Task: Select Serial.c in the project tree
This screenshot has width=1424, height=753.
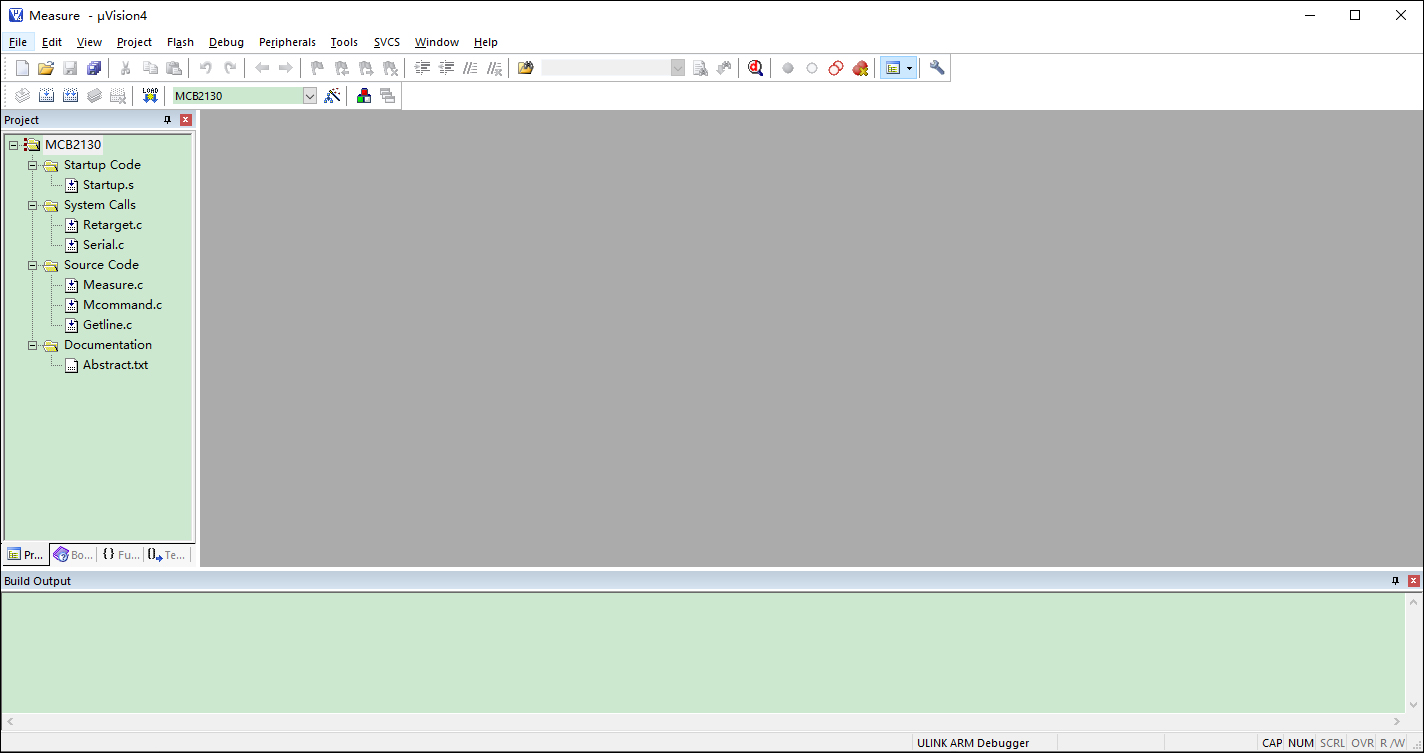Action: coord(103,245)
